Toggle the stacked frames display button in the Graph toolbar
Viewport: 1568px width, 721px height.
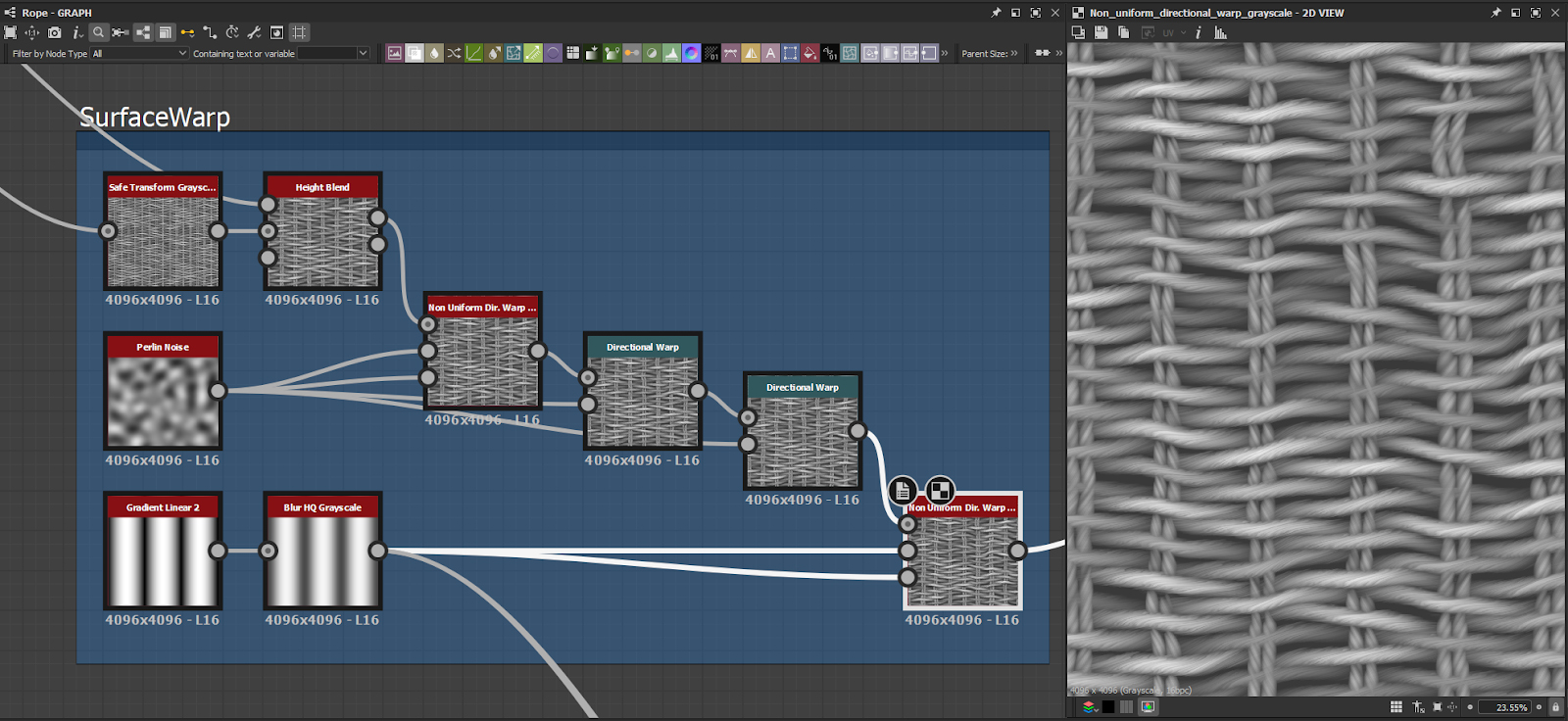[x=165, y=32]
